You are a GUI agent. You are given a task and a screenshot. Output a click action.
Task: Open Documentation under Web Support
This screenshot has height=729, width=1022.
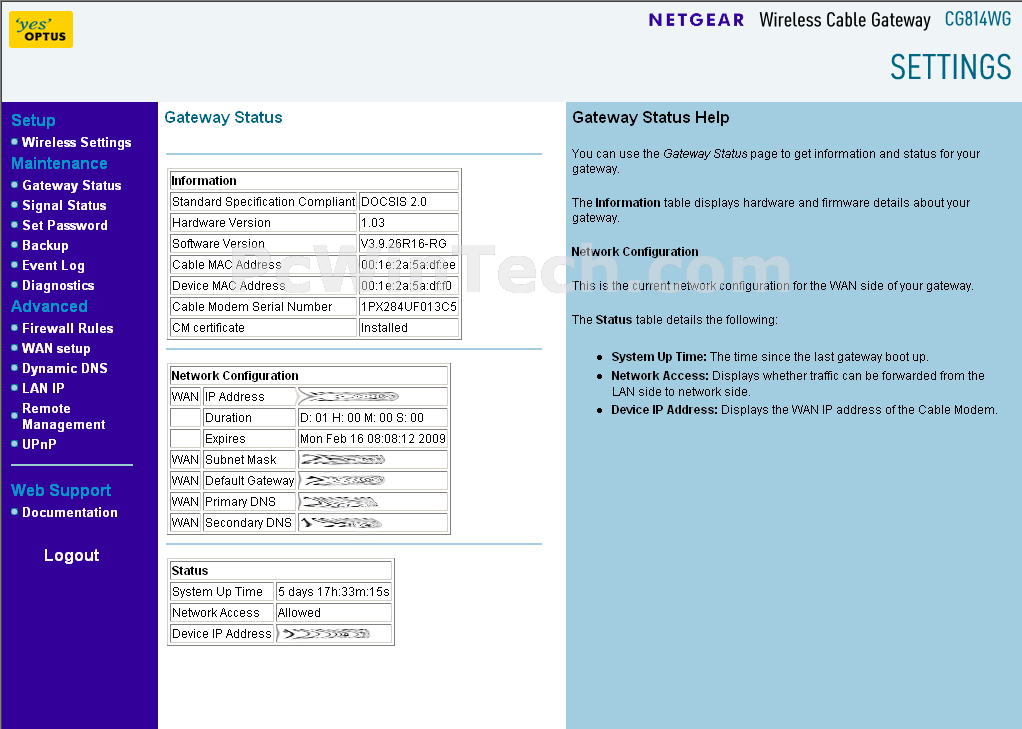(70, 513)
